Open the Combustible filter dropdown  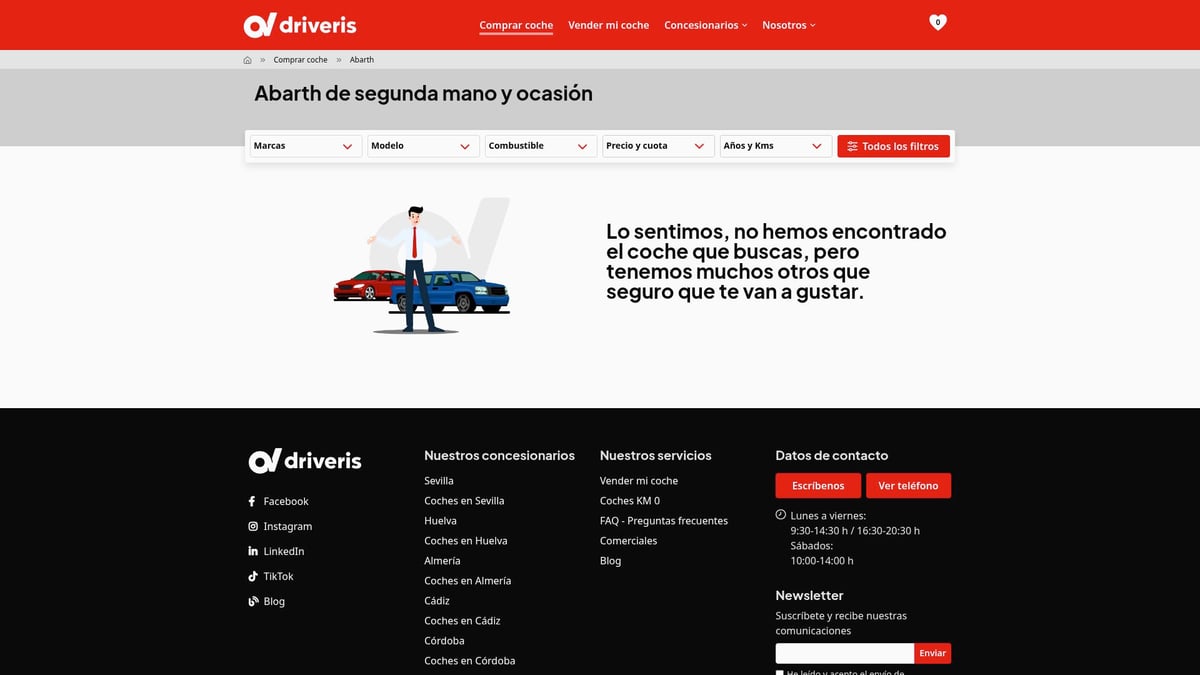pos(540,146)
